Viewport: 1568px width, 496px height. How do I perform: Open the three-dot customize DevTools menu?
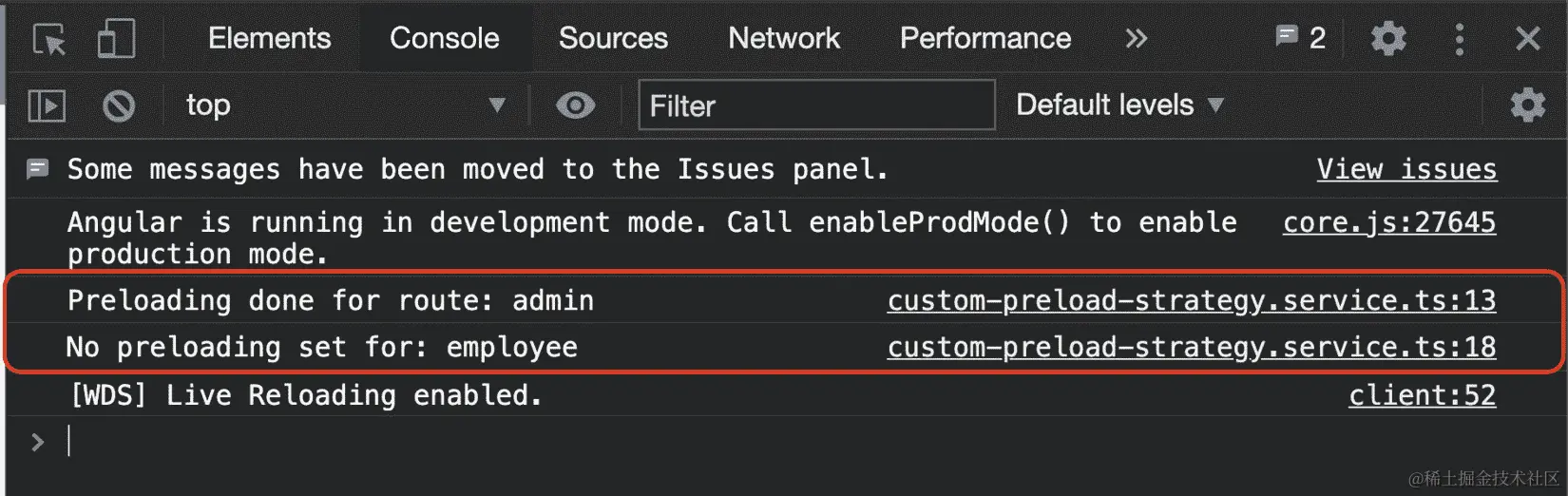[1459, 39]
